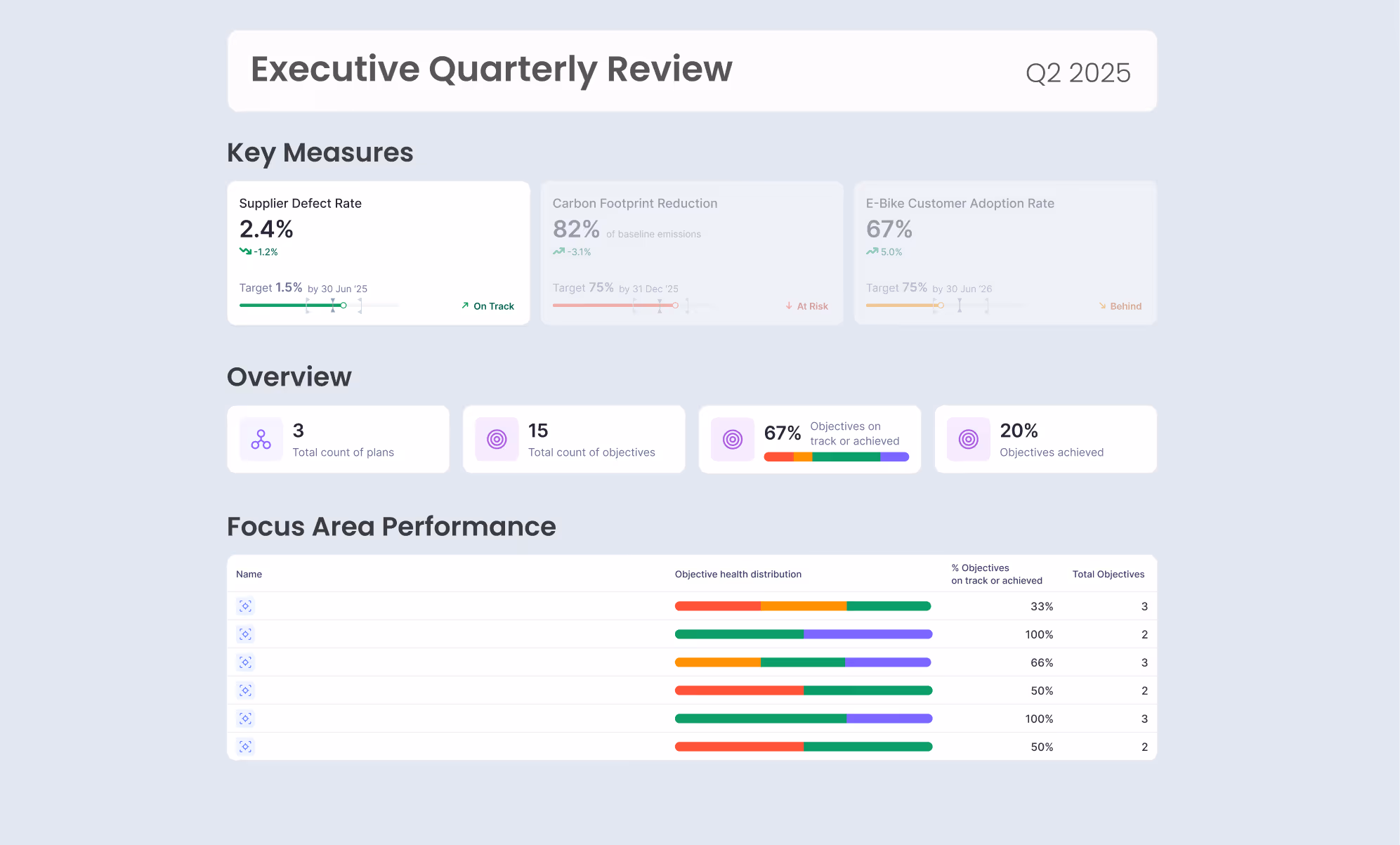Click the focus area icon in the first table row
The width and height of the screenshot is (1400, 845).
pos(245,605)
